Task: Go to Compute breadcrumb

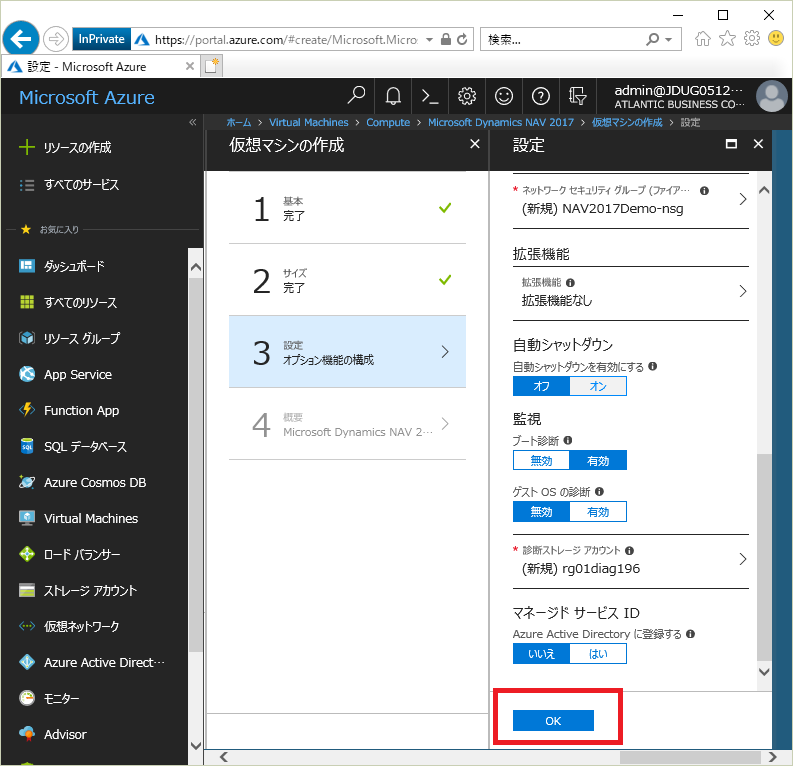Action: (388, 122)
